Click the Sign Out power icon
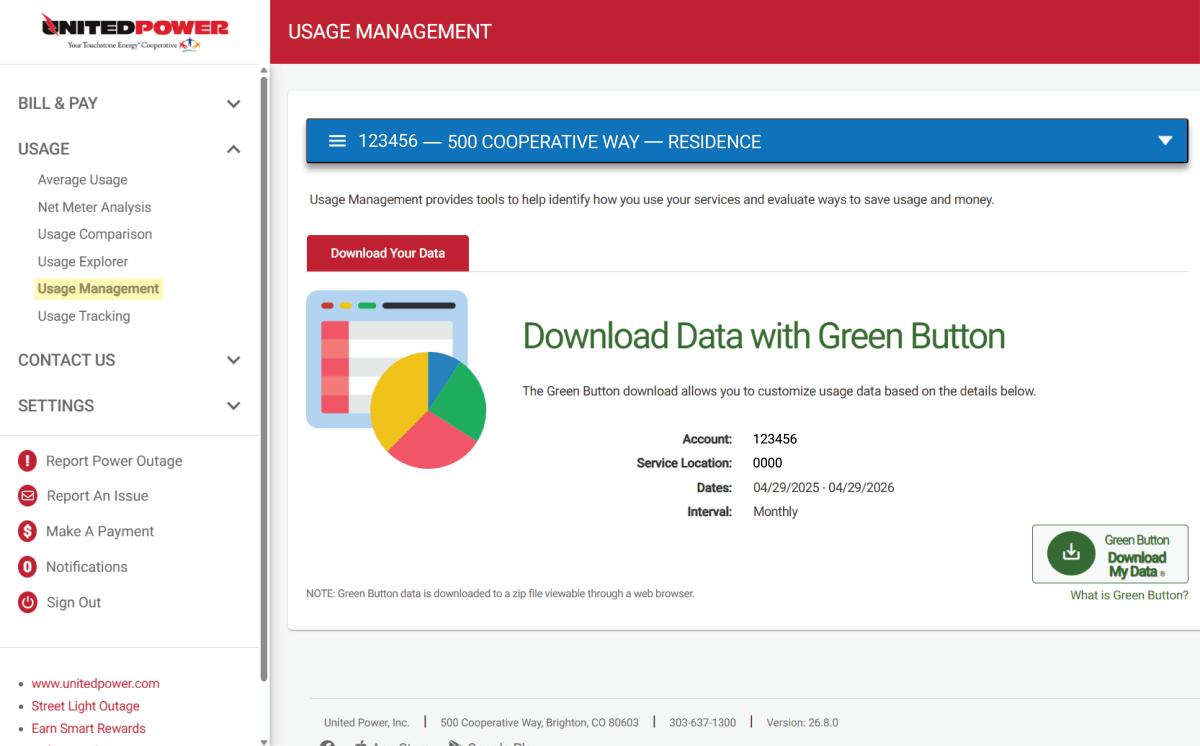Viewport: 1200px width, 746px height. point(28,603)
